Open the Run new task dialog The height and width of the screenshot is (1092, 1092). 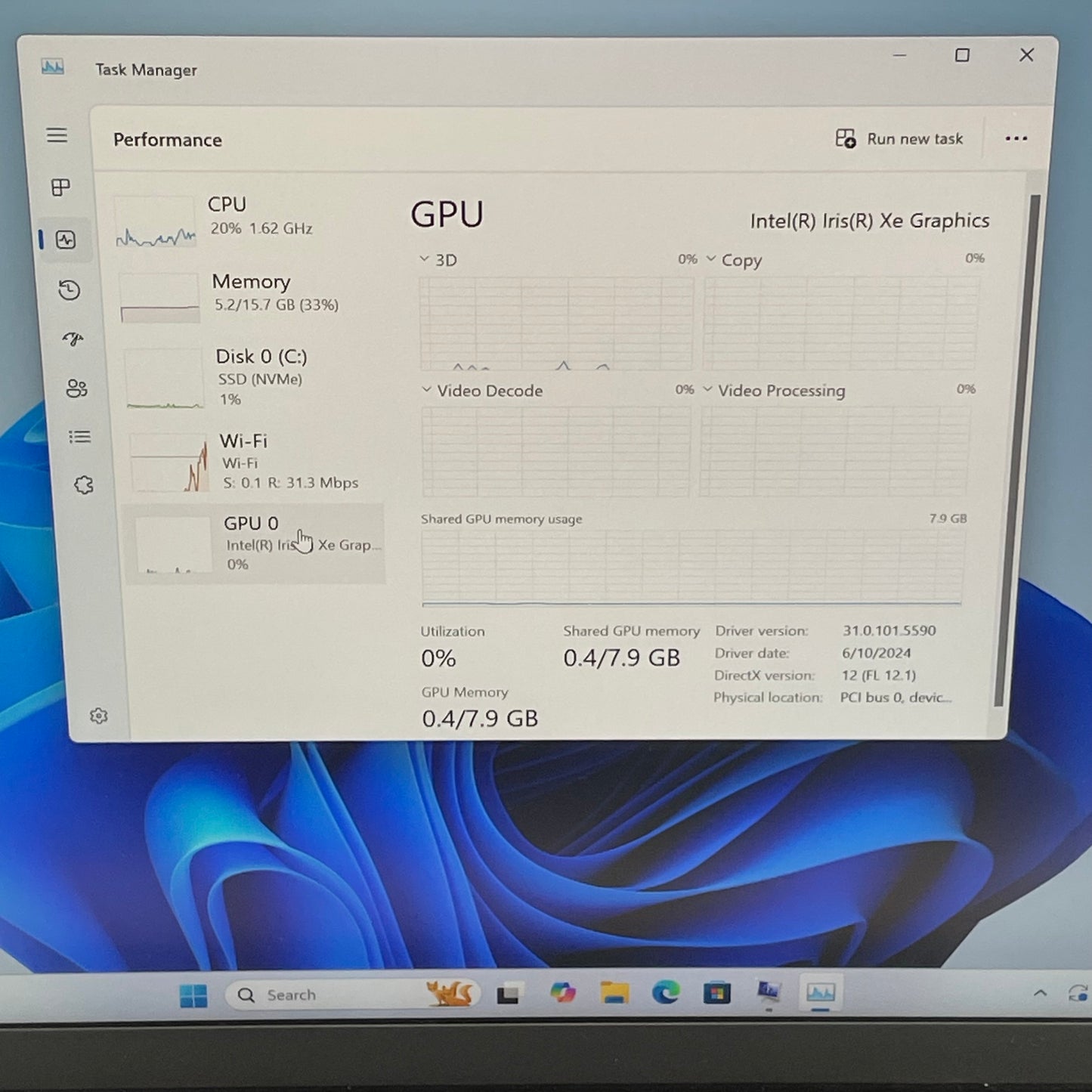tap(901, 138)
